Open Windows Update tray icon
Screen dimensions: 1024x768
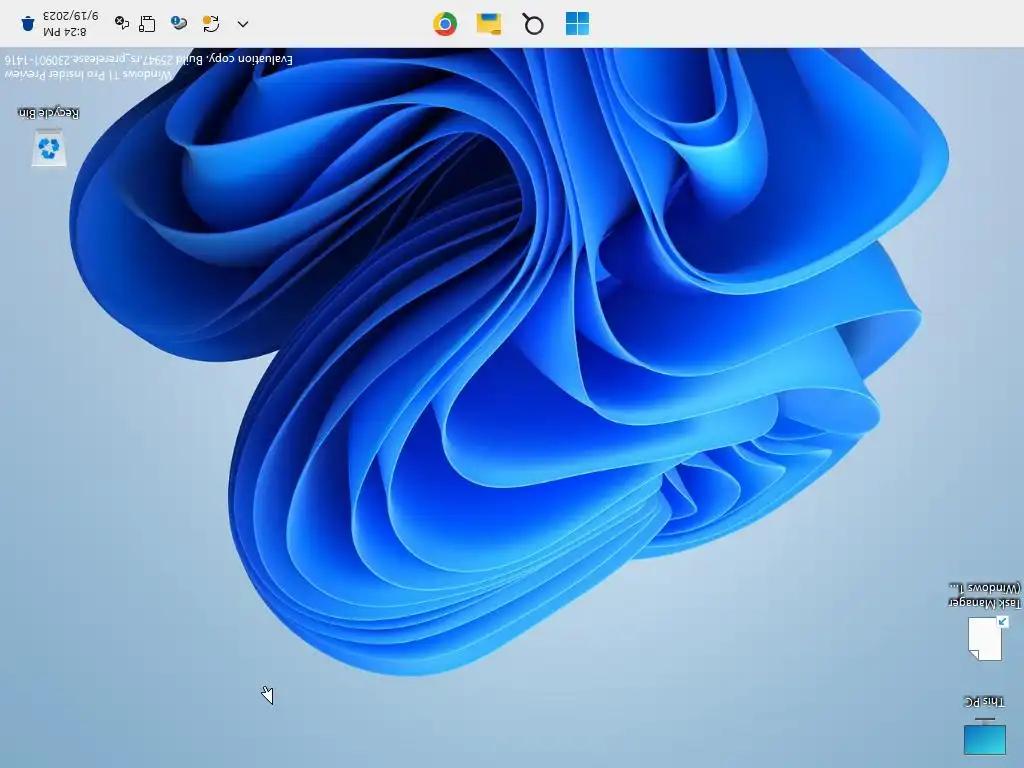(x=211, y=24)
